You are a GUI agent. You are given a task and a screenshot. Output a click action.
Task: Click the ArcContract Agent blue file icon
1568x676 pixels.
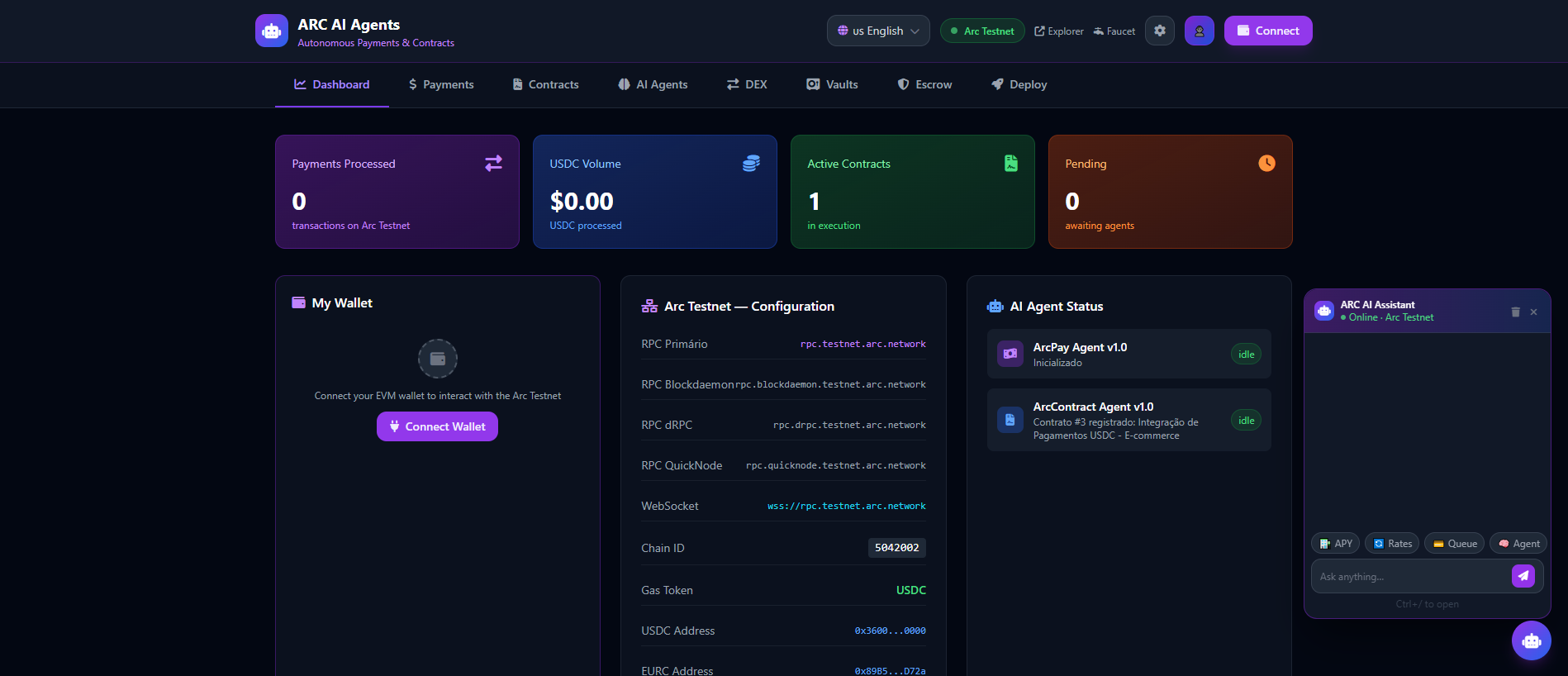(1010, 420)
